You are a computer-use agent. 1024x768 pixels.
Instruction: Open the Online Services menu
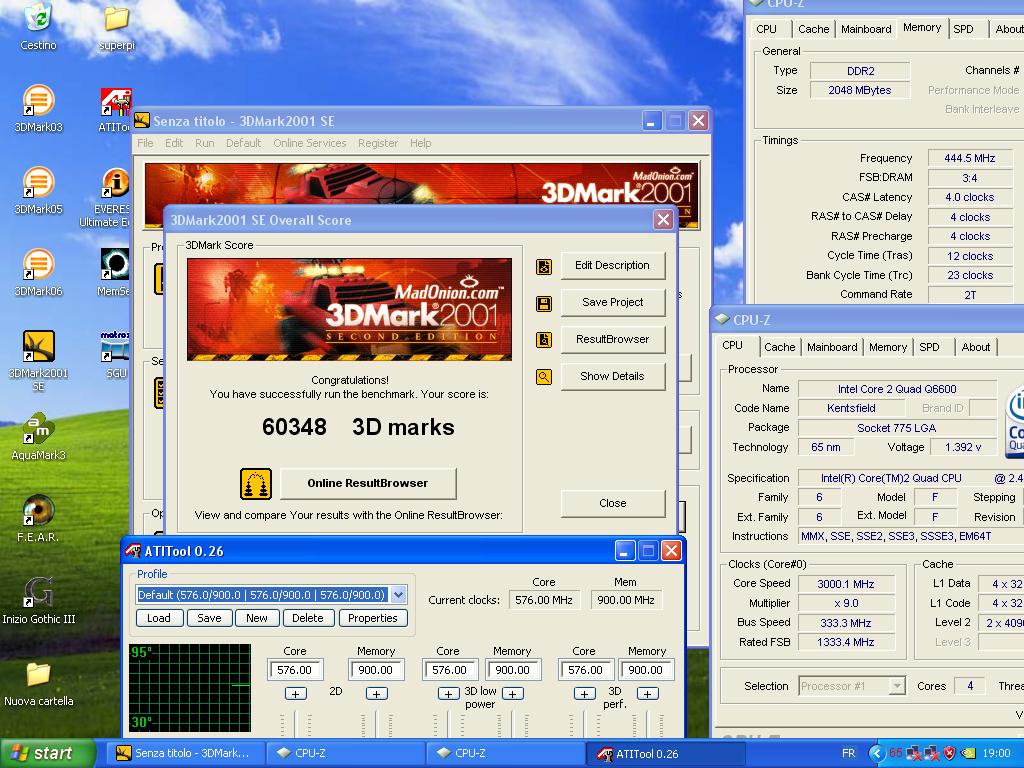[x=310, y=143]
